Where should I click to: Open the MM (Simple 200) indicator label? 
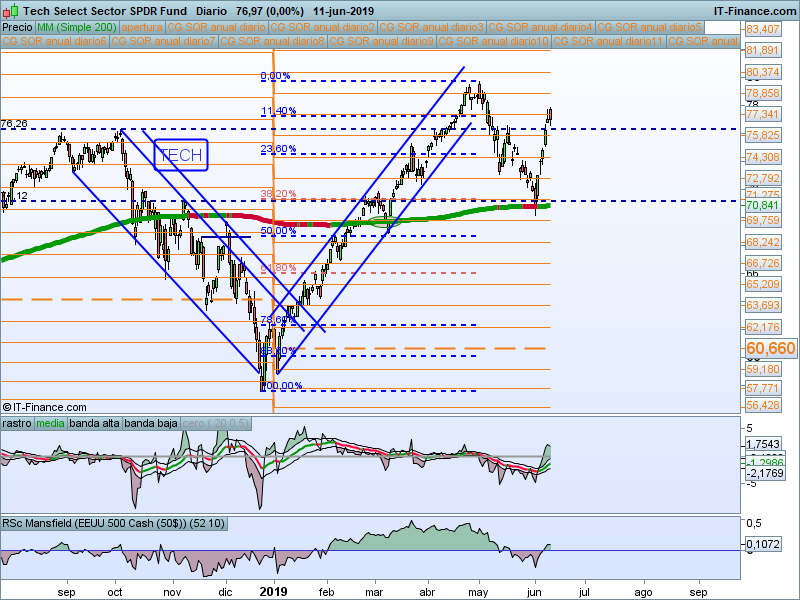(x=77, y=28)
